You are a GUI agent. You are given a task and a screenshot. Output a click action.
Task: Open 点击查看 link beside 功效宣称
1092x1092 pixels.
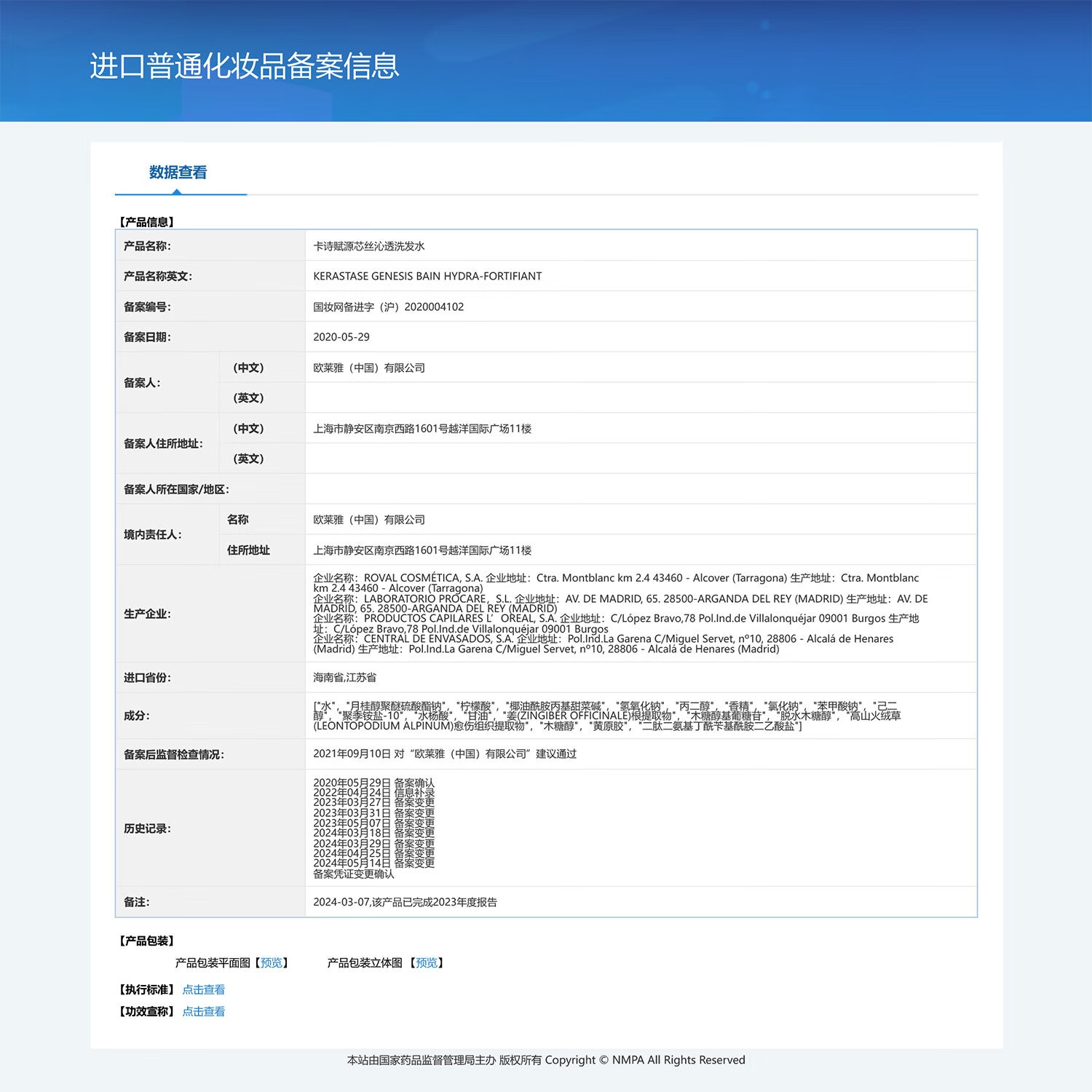pyautogui.click(x=203, y=1011)
